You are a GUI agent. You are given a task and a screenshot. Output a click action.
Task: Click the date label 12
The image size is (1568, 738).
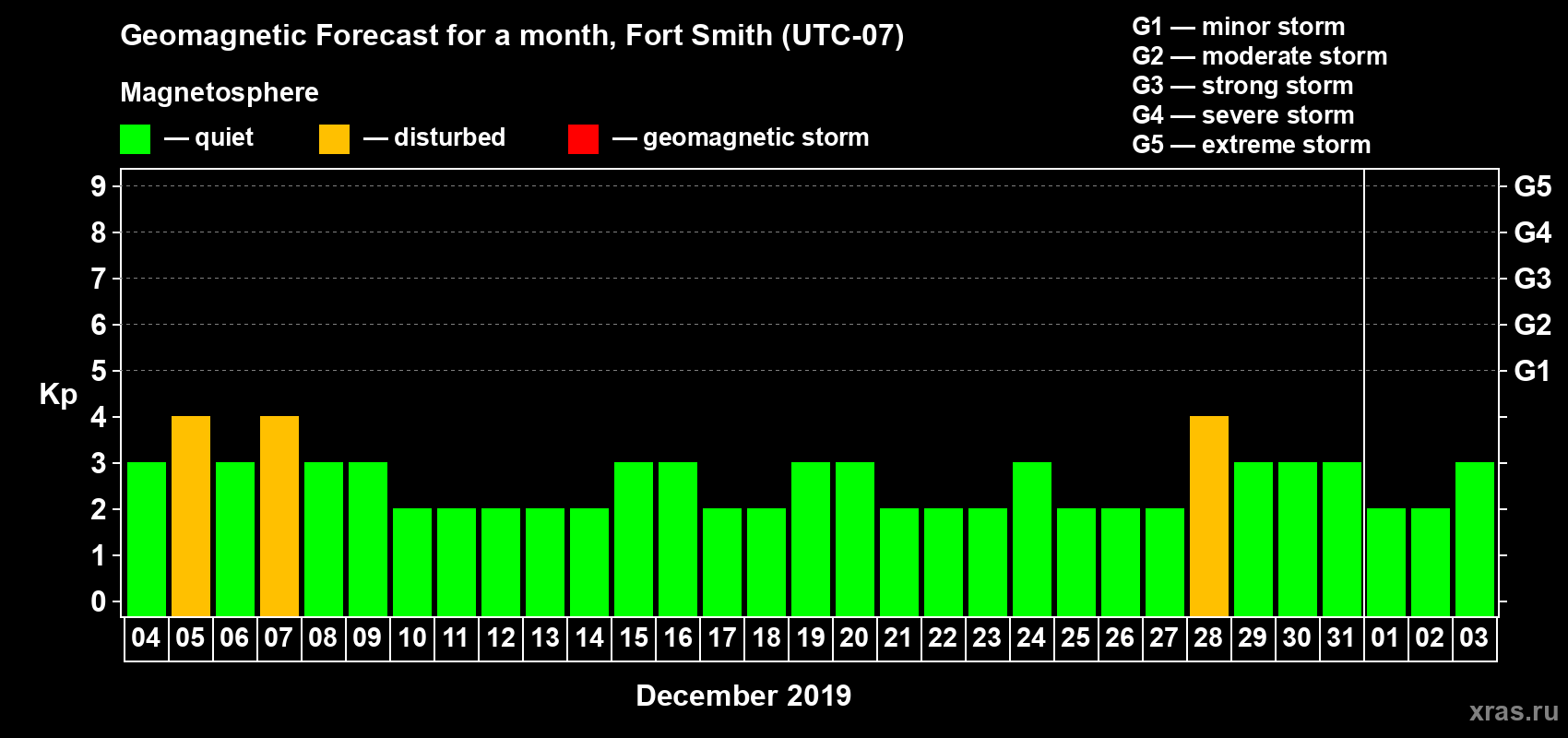(x=500, y=637)
